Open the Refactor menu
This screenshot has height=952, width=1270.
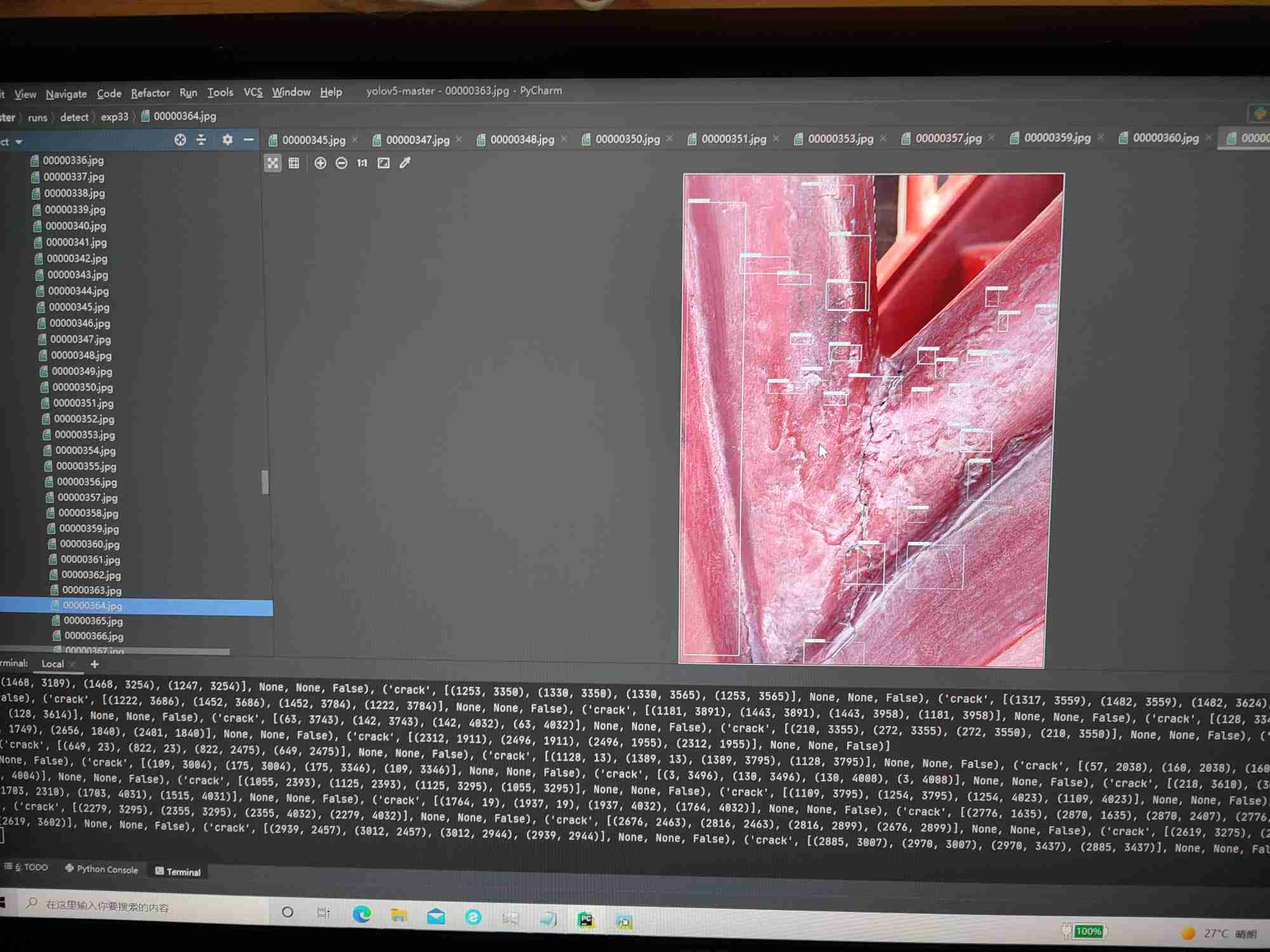(150, 93)
